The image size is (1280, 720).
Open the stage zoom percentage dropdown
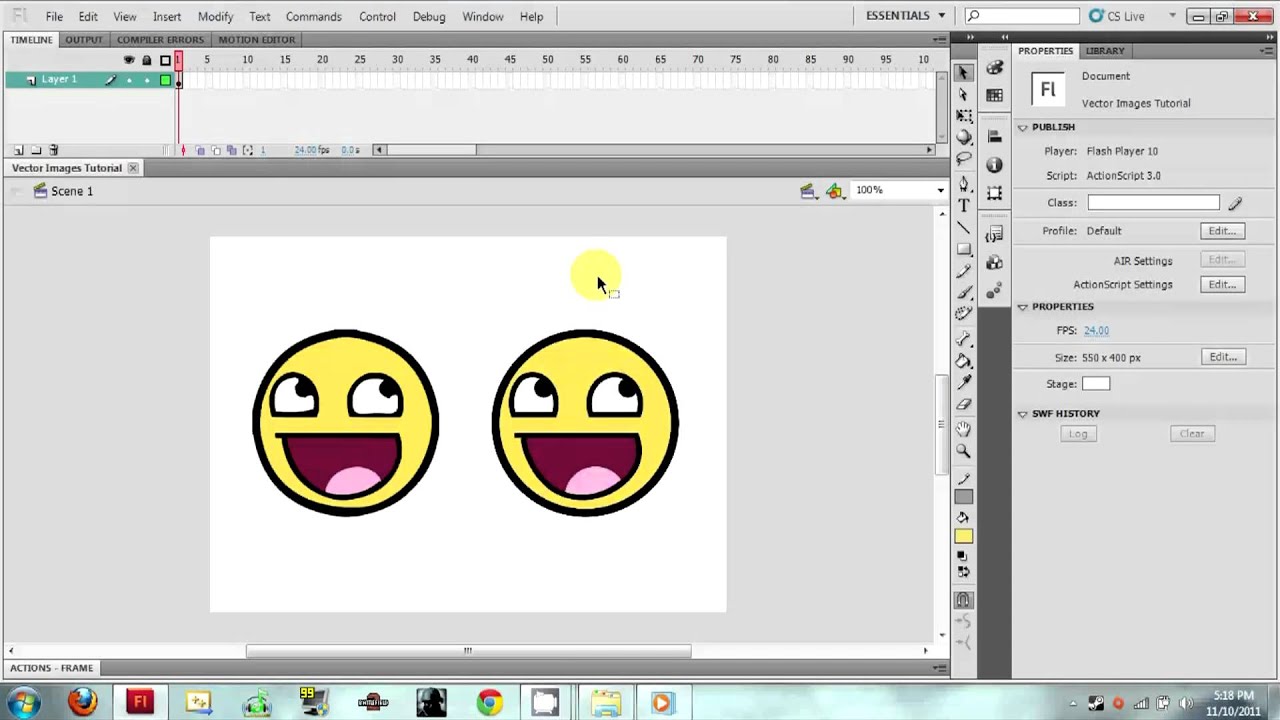click(x=940, y=190)
